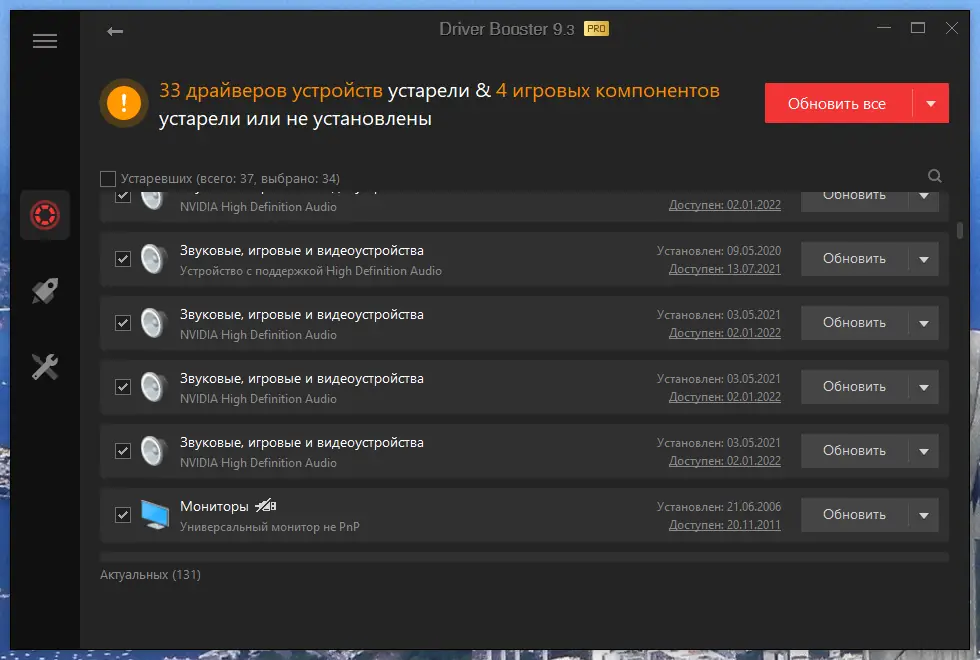Click the yellow warning exclamation icon

pos(122,102)
